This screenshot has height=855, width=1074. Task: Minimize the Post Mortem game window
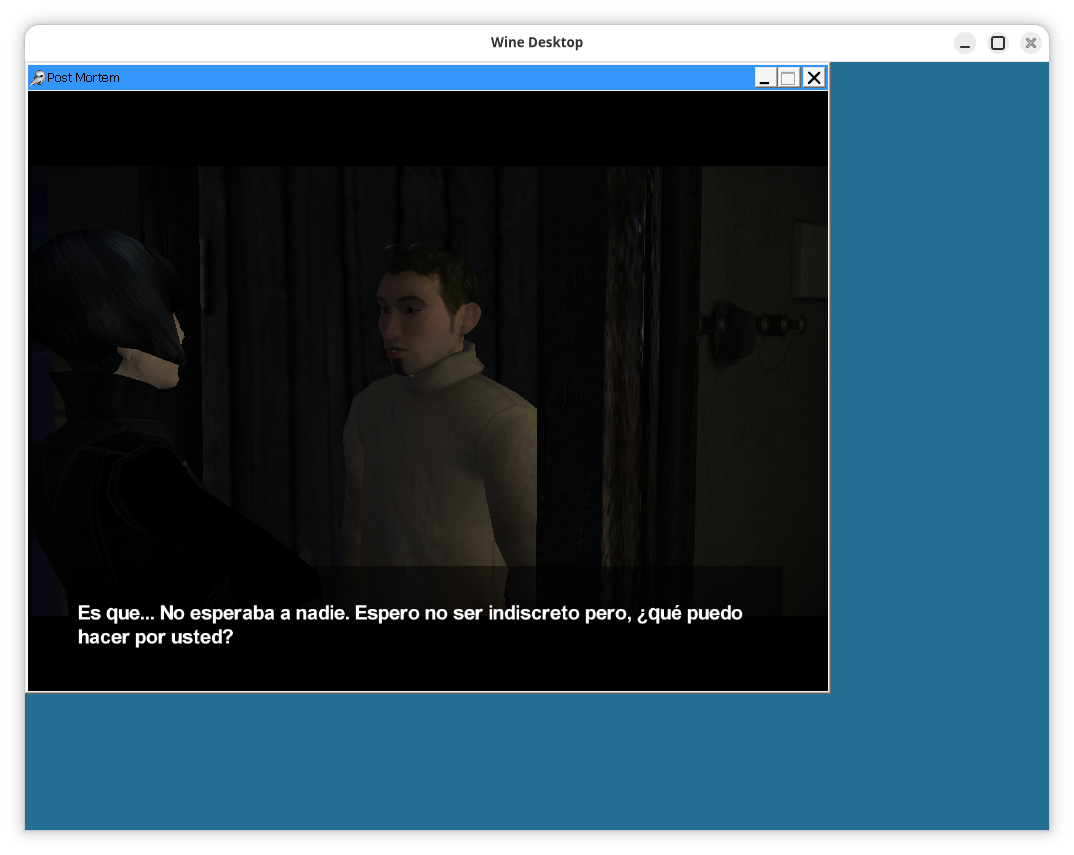coord(765,78)
